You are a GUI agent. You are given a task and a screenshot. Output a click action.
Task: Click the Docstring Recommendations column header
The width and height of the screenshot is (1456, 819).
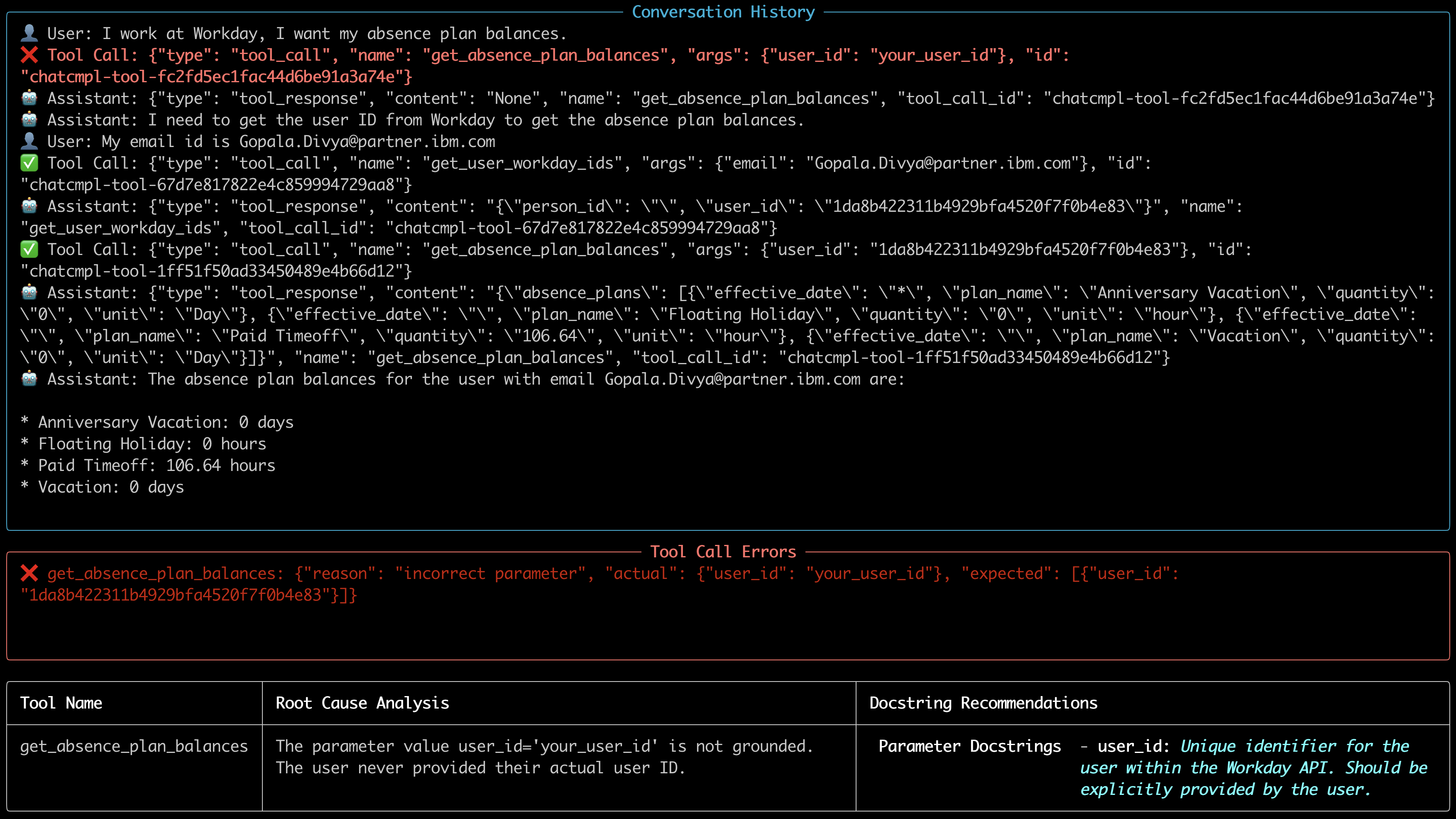pyautogui.click(x=984, y=703)
